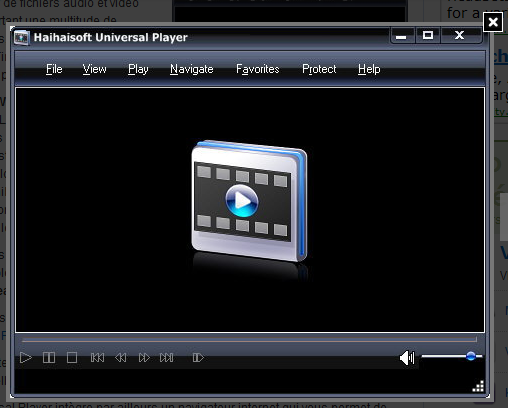Stop playback with the square Stop button
Viewport: 508px width, 408px height.
[x=72, y=358]
